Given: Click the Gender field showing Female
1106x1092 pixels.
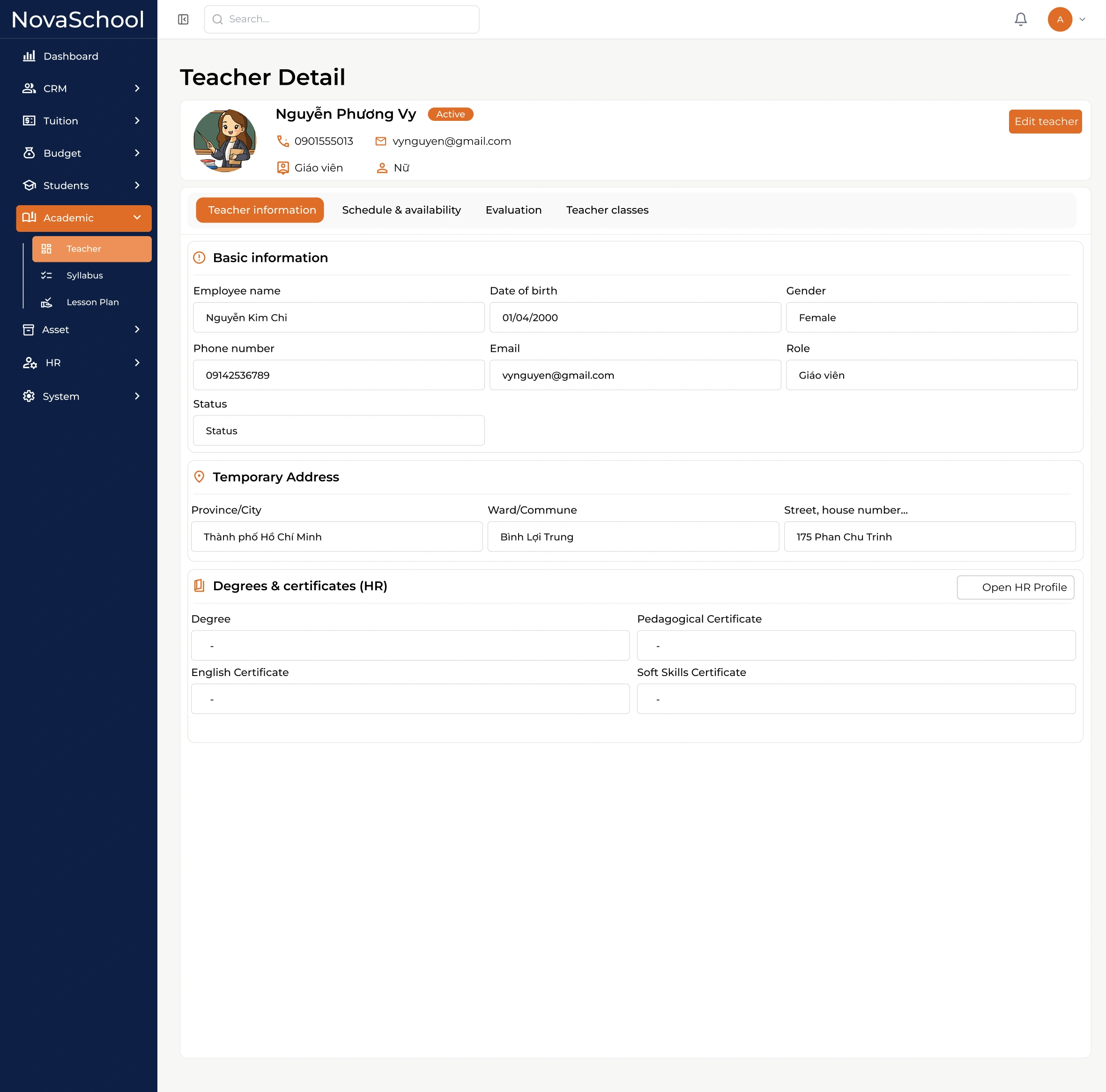Looking at the screenshot, I should point(932,317).
